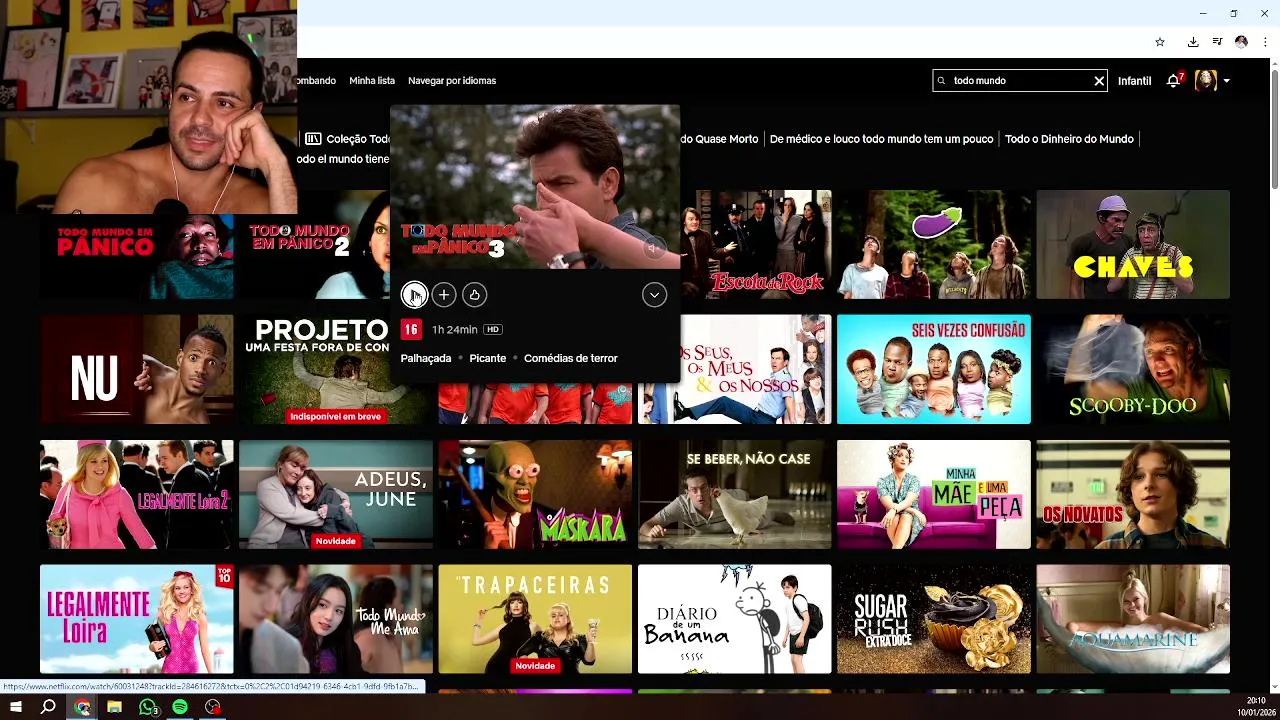Viewport: 1280px width, 720px height.
Task: Open 'do Quase Morto' related suggestion
Action: pyautogui.click(x=719, y=139)
